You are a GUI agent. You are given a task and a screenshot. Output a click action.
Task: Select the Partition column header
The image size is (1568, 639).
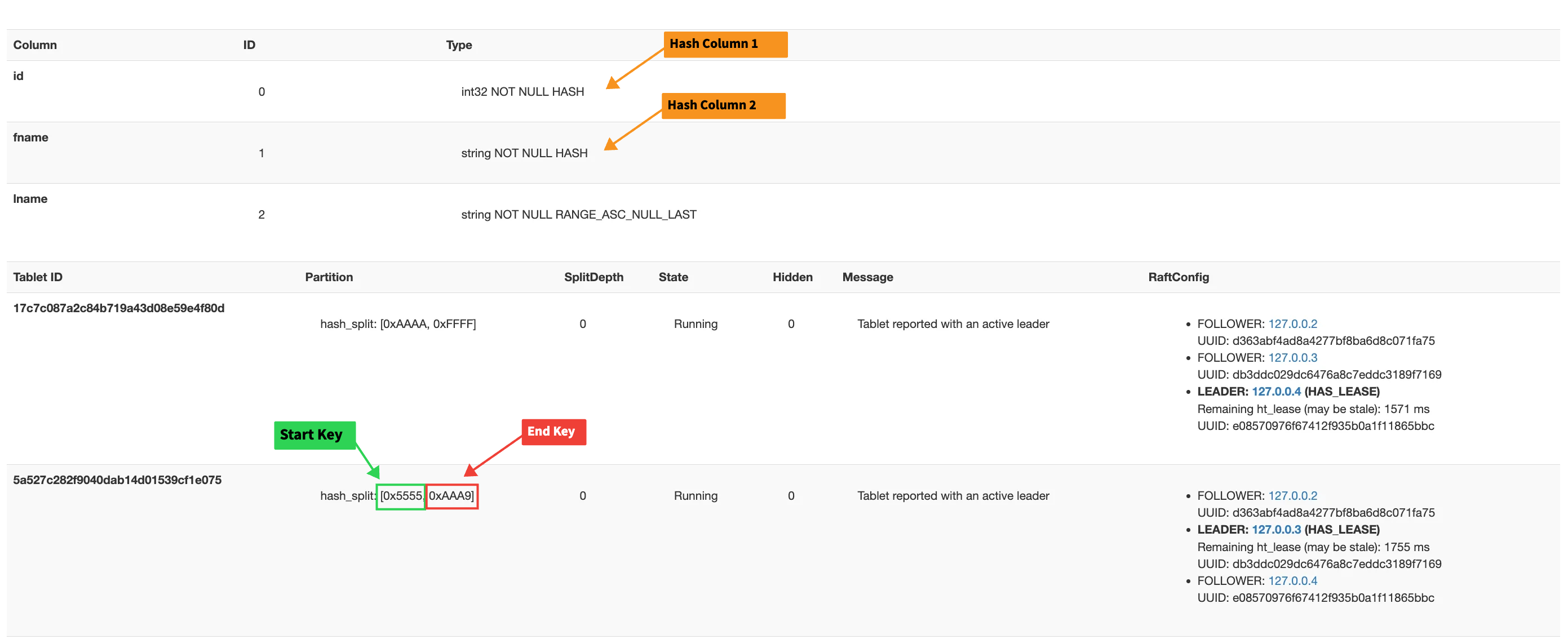tap(328, 277)
